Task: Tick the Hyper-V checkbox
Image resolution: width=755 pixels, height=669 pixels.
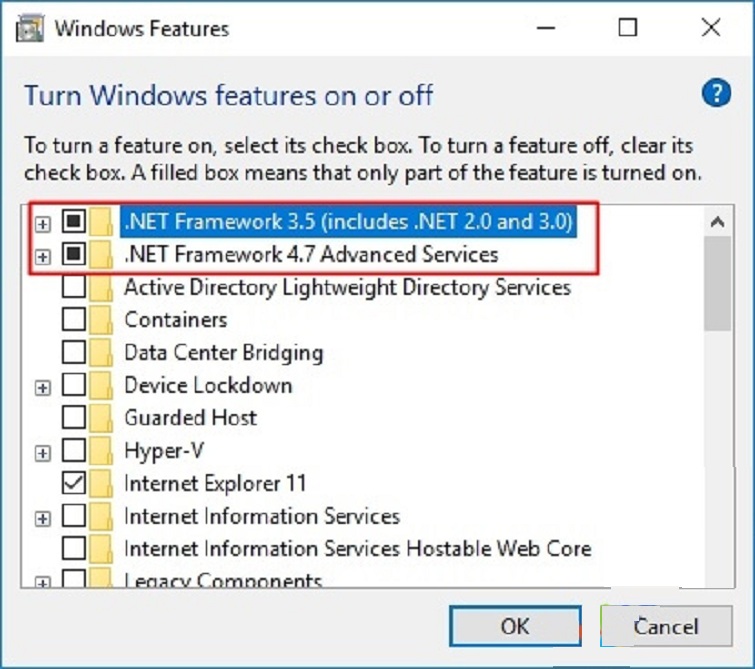Action: coord(74,451)
